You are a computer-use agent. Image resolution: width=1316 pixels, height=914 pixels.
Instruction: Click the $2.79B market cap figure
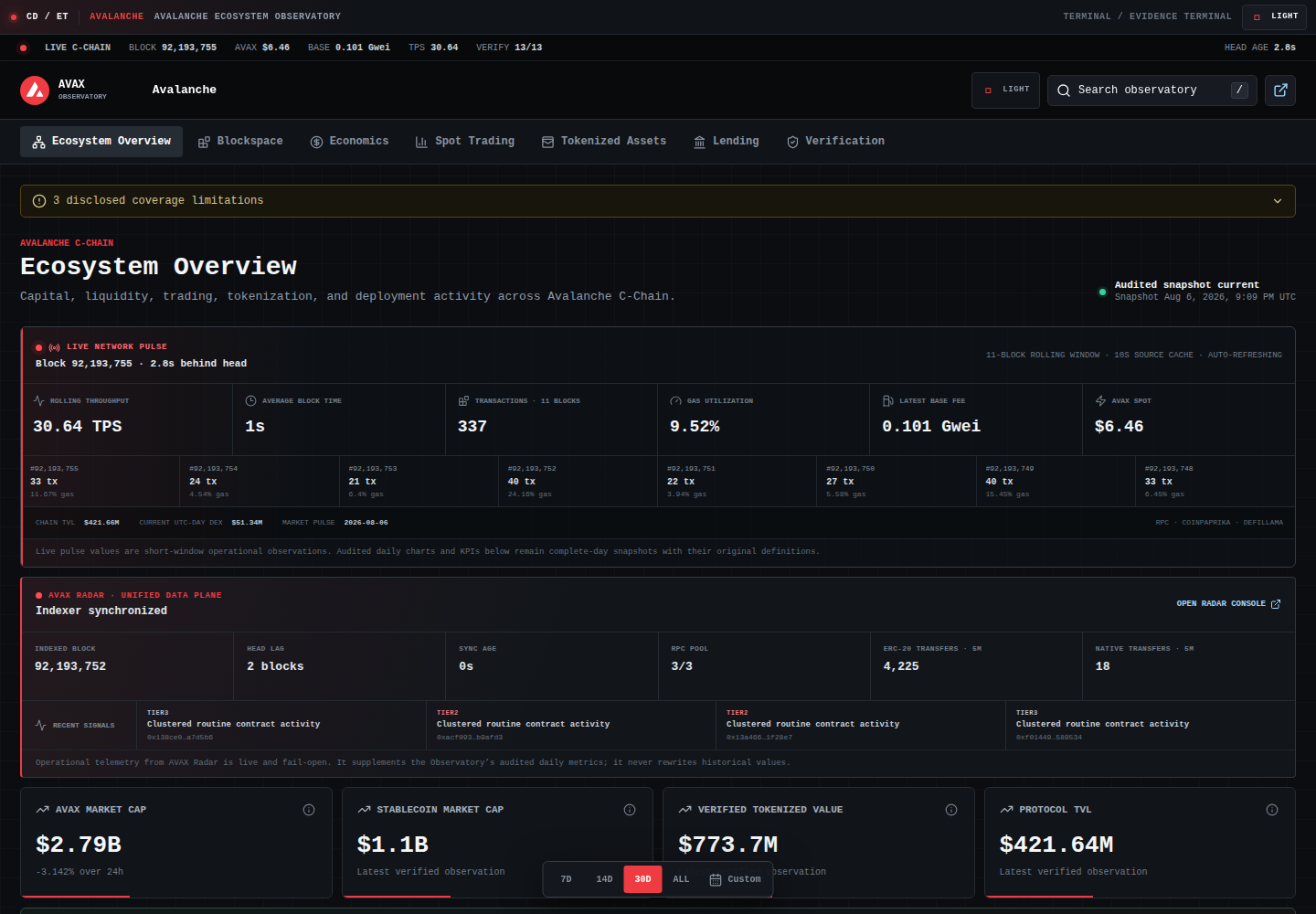[x=79, y=845]
